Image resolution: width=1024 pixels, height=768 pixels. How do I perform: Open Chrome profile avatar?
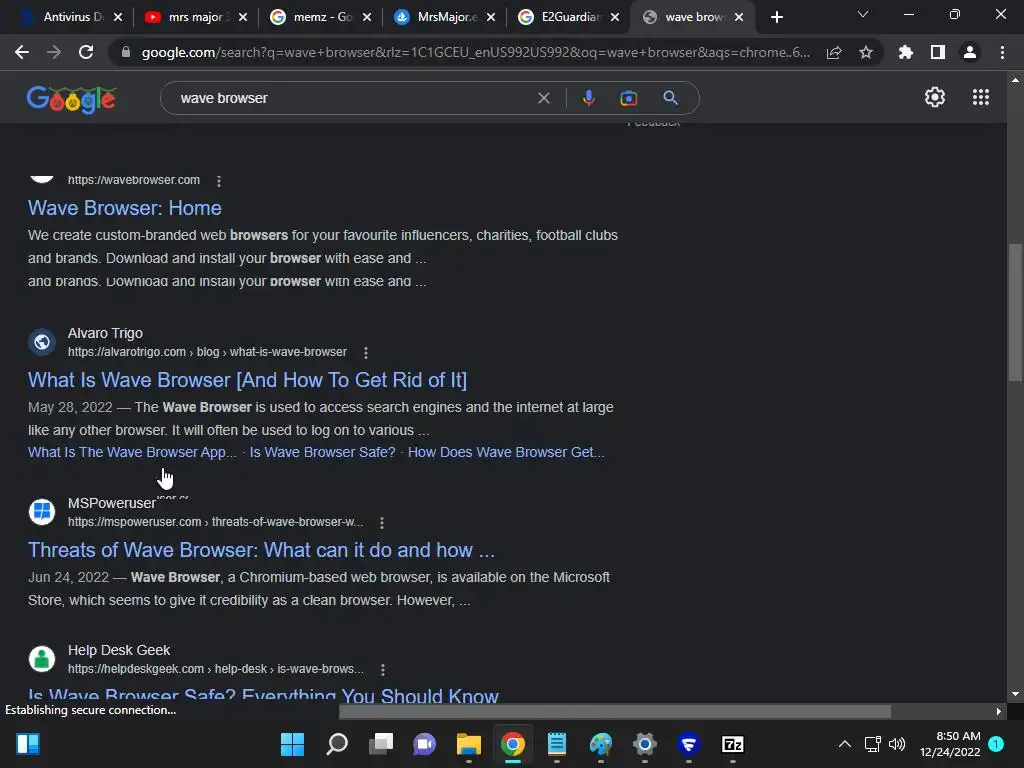970,52
